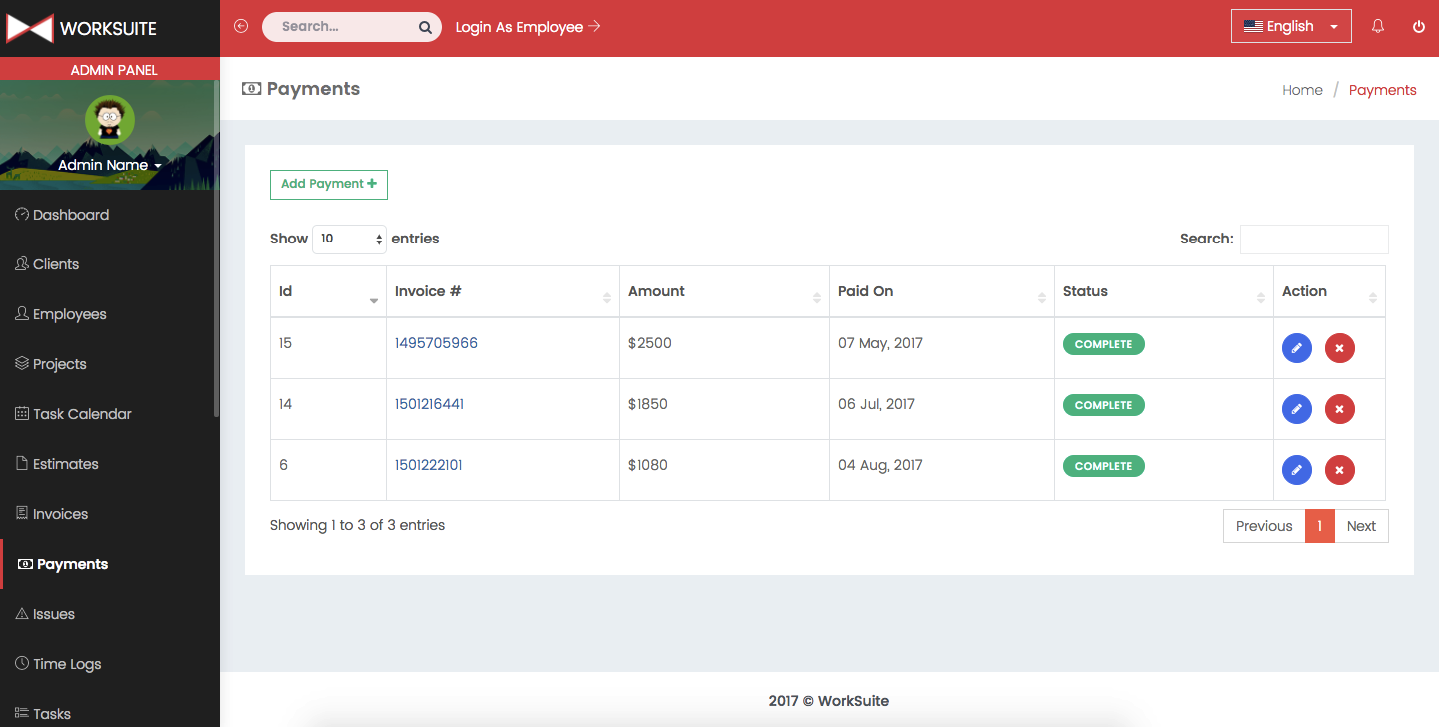
Task: Click the power logout icon
Action: pos(1418,27)
